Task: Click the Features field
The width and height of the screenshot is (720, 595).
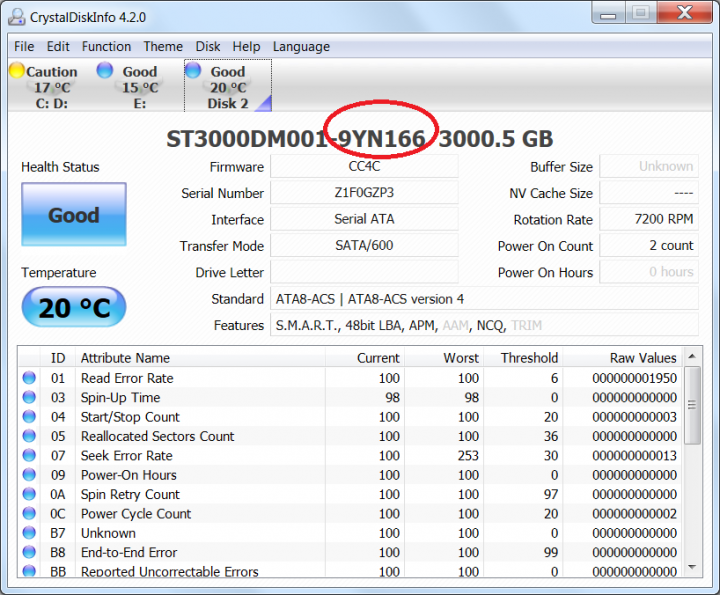Action: 484,325
